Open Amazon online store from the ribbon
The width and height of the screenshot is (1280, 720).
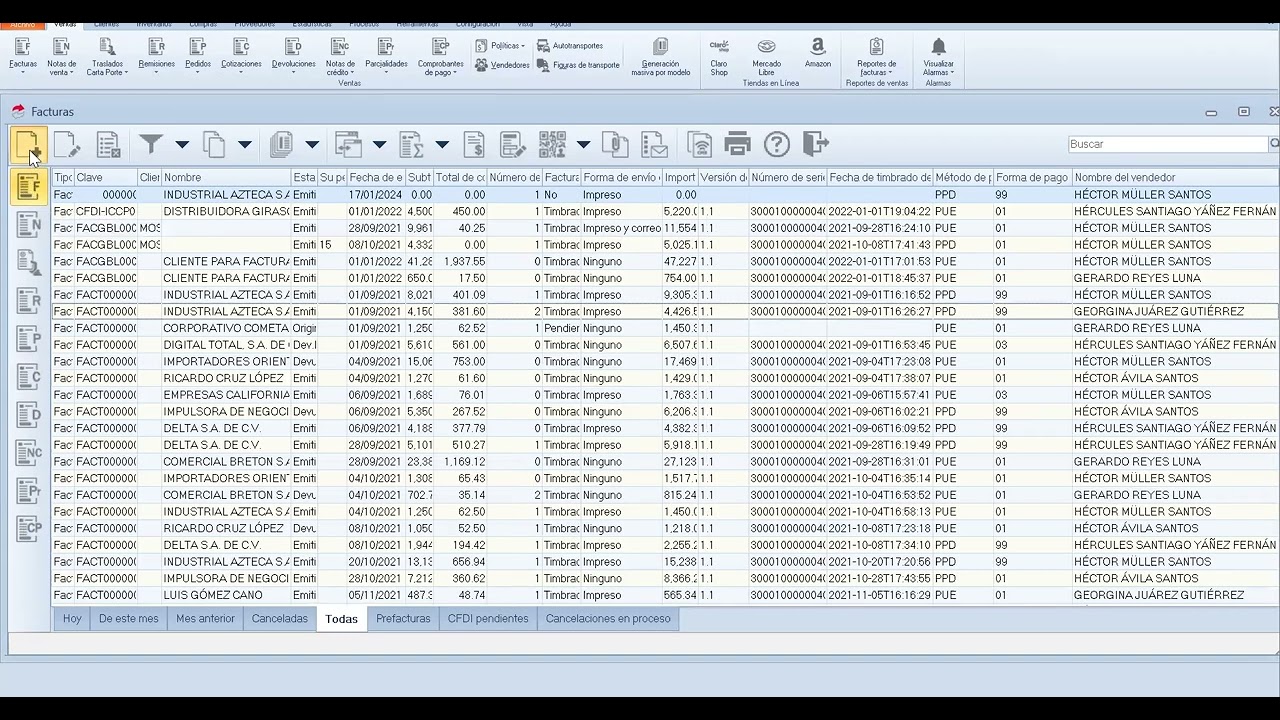point(818,52)
